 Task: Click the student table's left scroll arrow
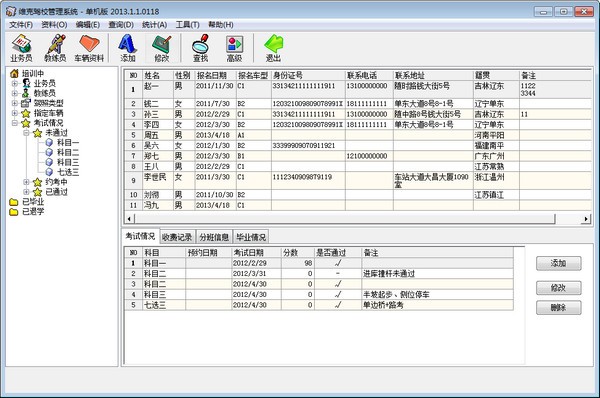129,219
